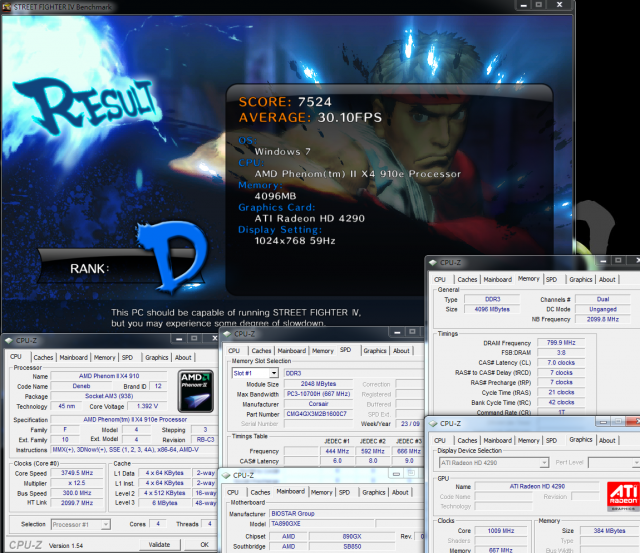This screenshot has height=553, width=640.
Task: Switch to CPU tab in the Memory Slot Selection window
Action: (234, 351)
